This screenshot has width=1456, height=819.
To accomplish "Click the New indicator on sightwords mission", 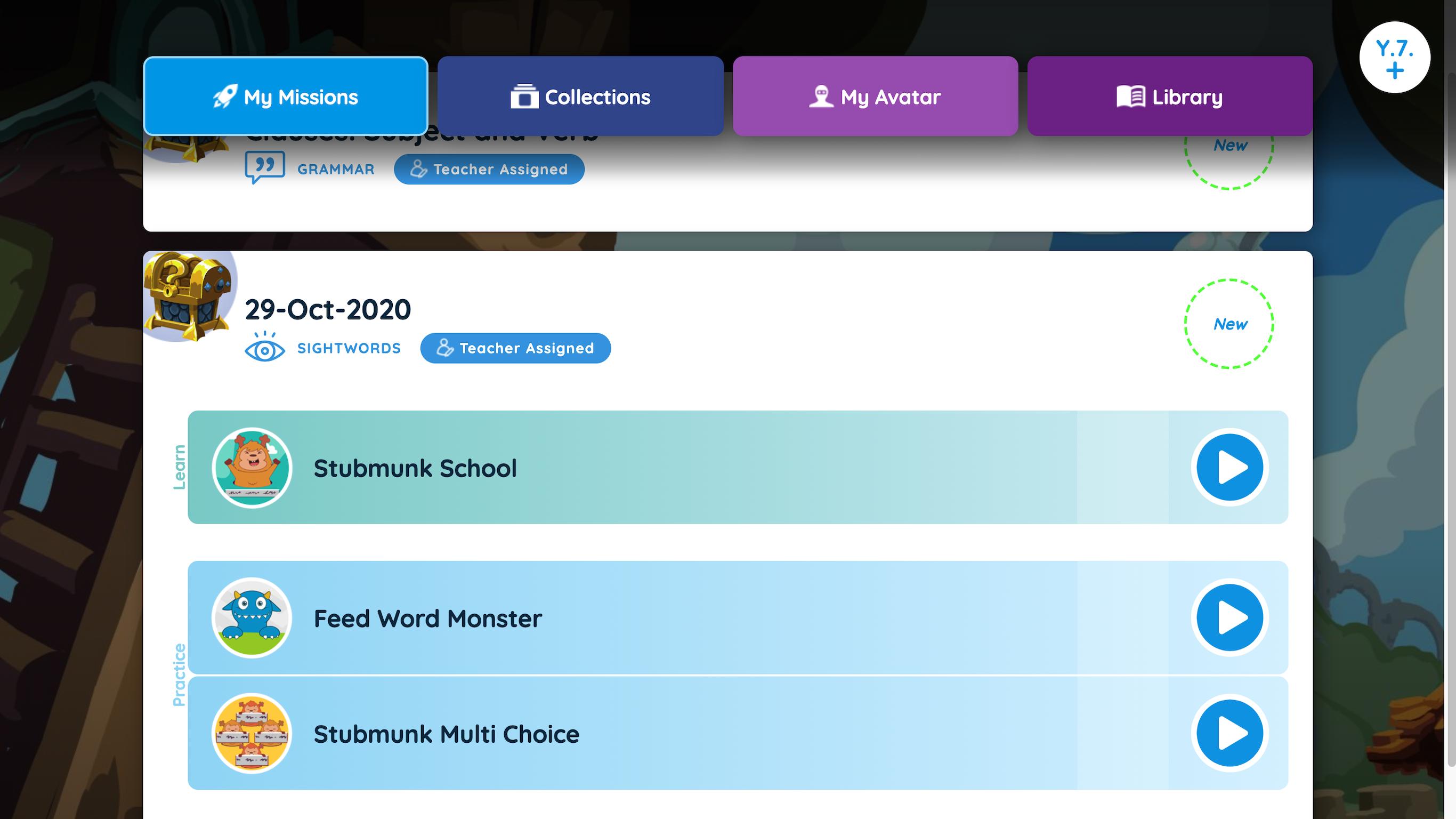I will [x=1230, y=323].
